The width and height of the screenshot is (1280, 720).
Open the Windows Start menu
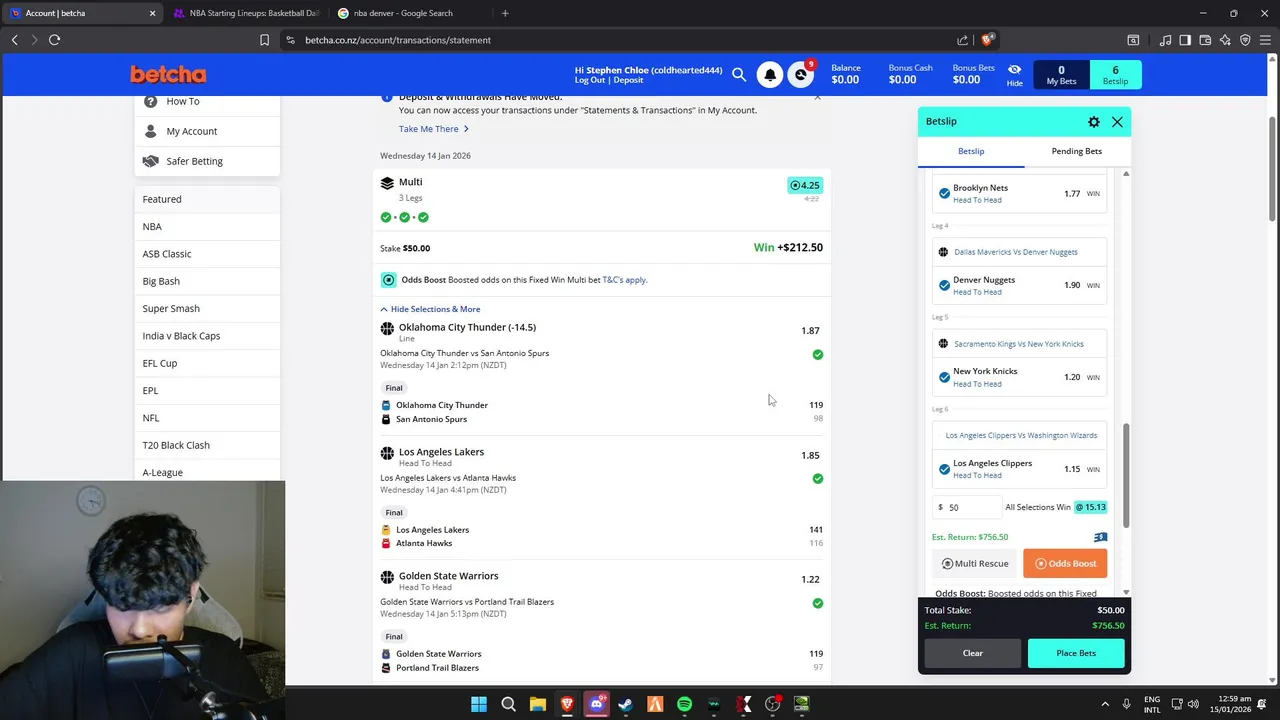click(x=479, y=704)
